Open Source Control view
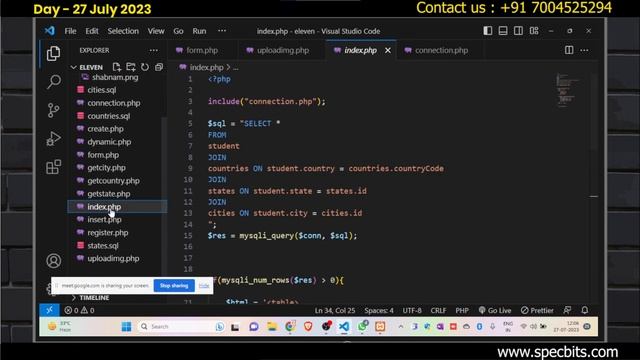Image resolution: width=640 pixels, height=360 pixels. [53, 110]
